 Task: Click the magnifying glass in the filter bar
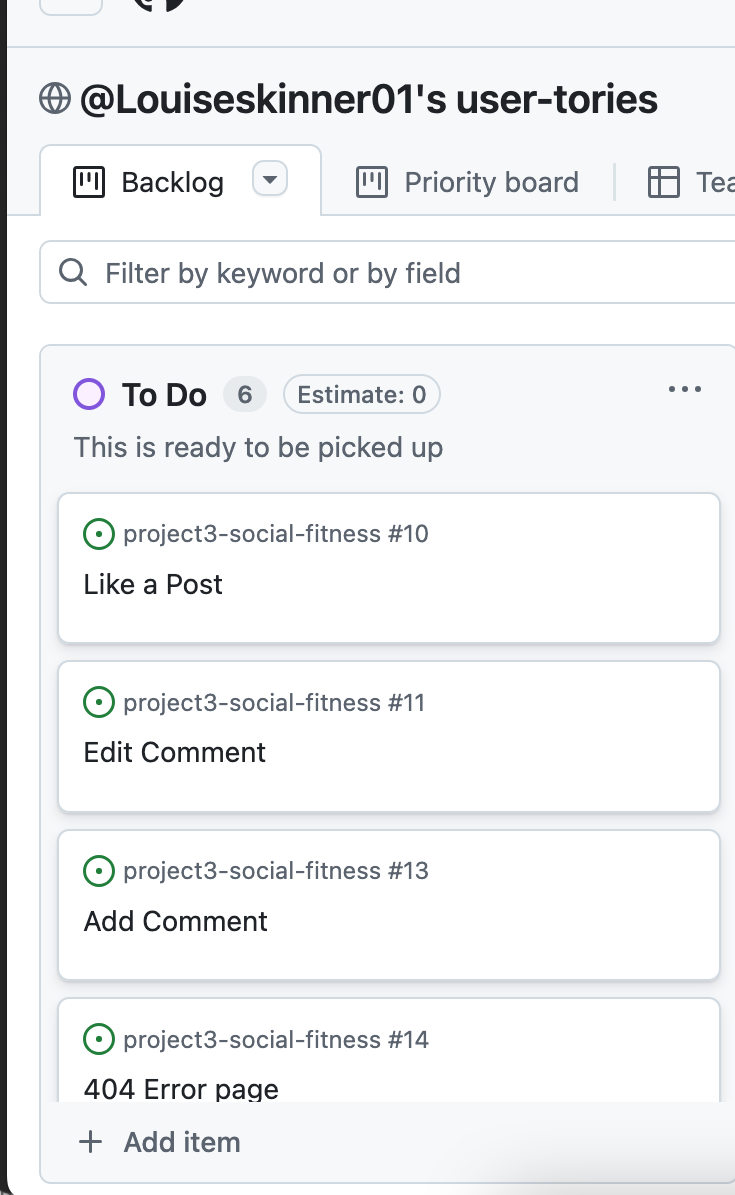(71, 271)
